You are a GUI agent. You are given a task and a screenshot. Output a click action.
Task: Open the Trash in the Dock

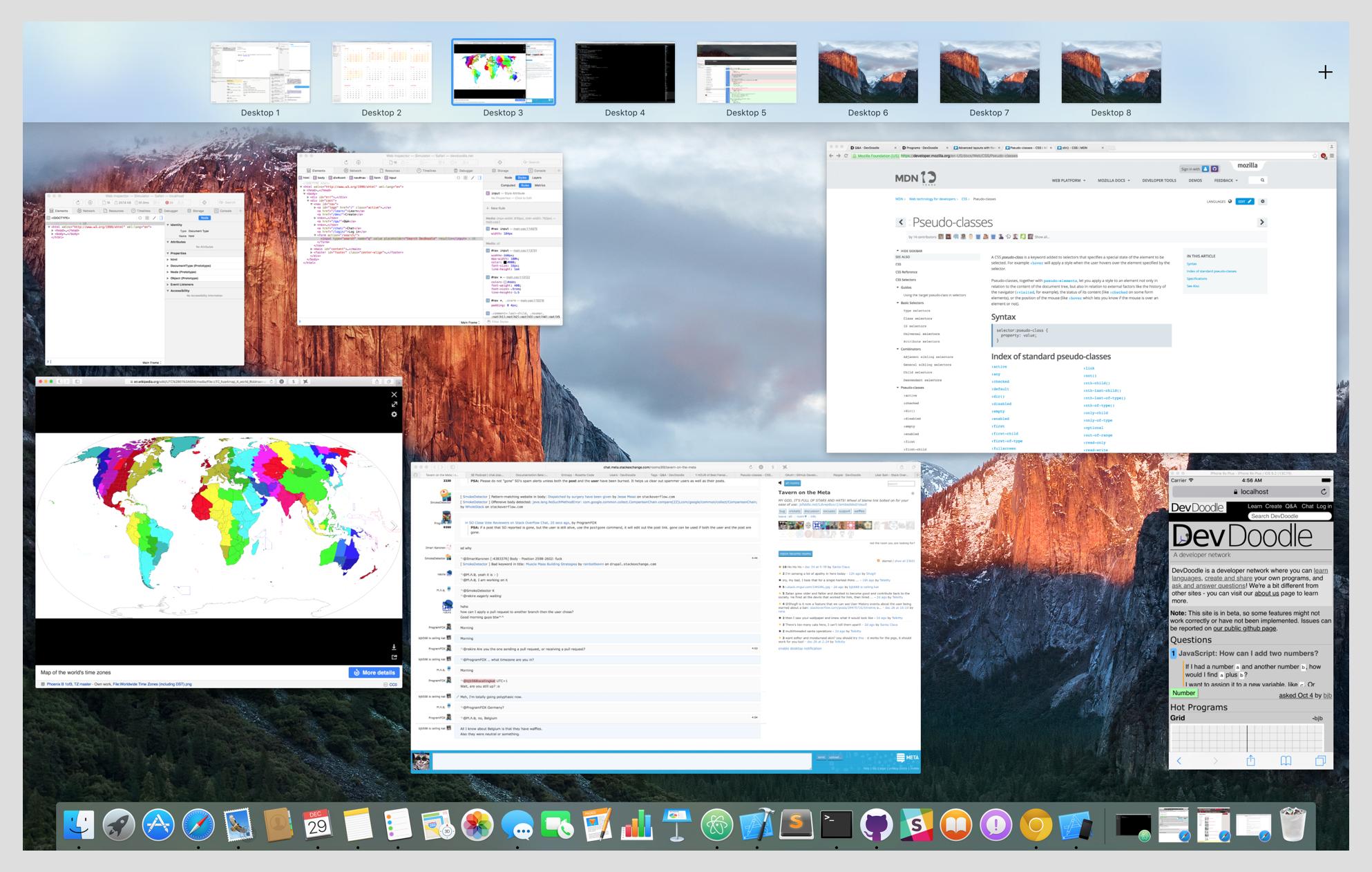tap(1293, 825)
